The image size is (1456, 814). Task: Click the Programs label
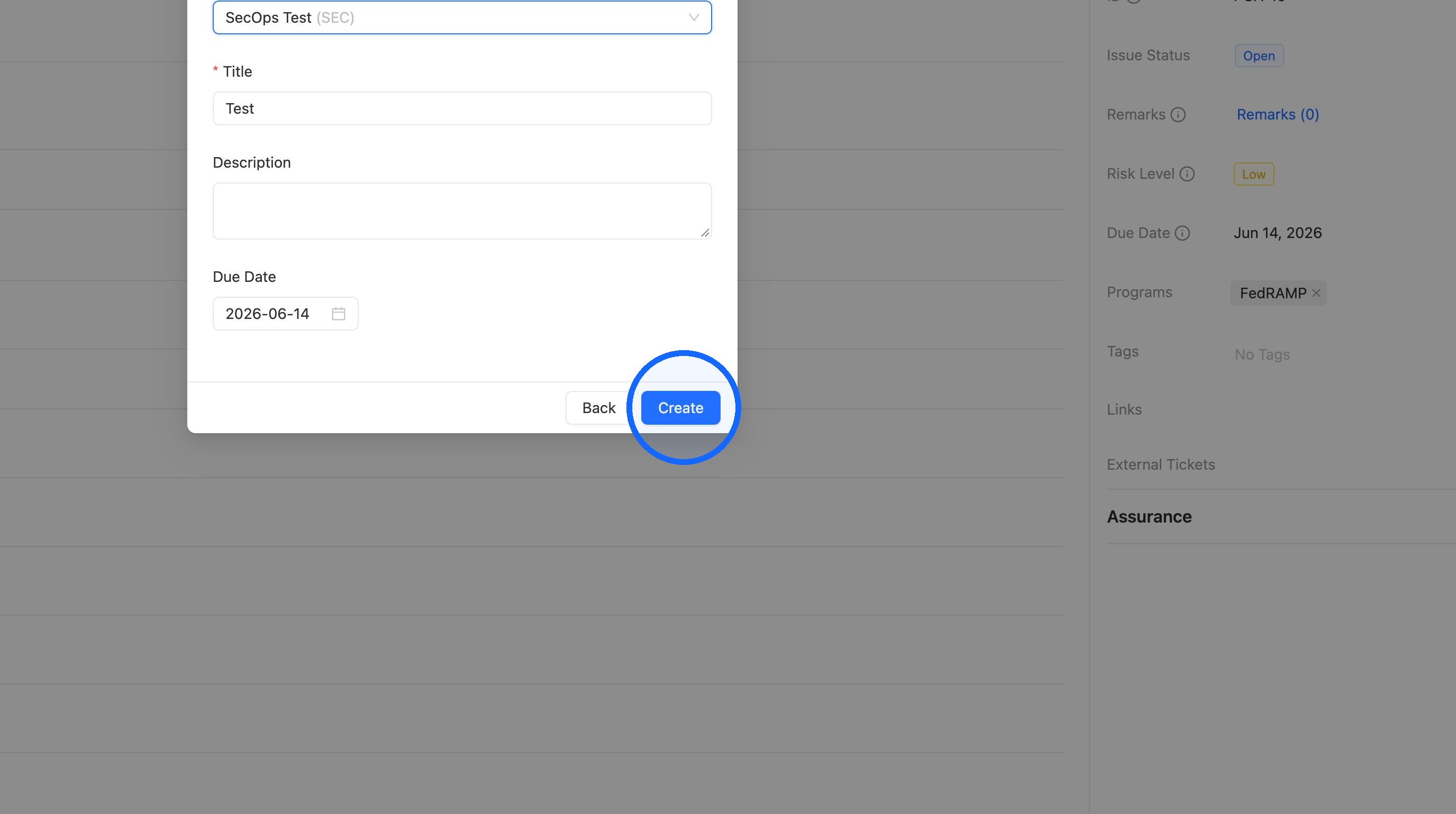click(1139, 292)
